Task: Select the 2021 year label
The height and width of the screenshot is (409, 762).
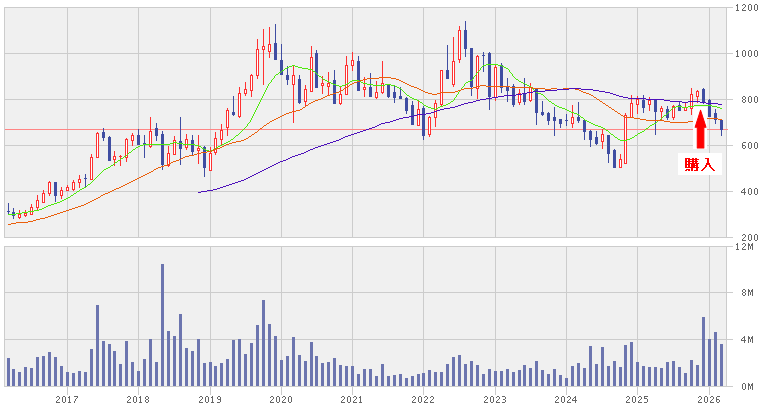Action: click(x=351, y=400)
